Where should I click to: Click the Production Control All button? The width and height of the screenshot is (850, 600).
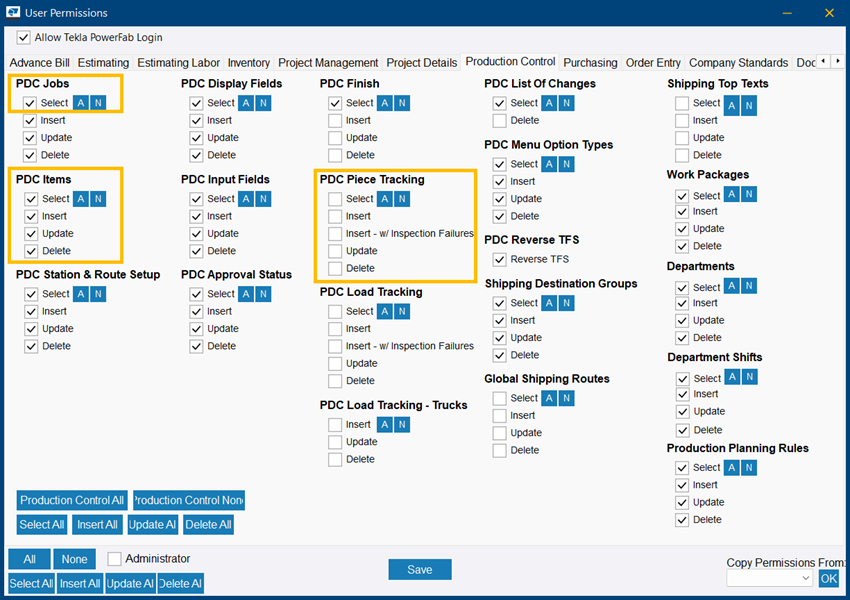click(72, 500)
